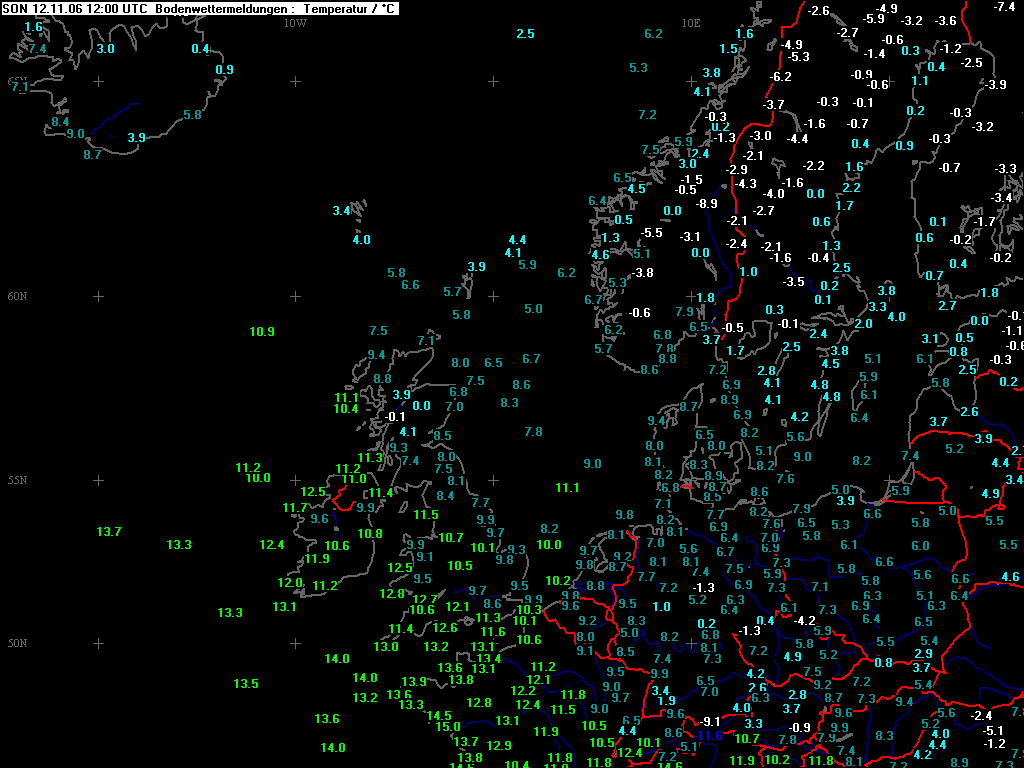The image size is (1024, 768).
Task: Click the -6.2 white temperature value
Action: pos(780,77)
